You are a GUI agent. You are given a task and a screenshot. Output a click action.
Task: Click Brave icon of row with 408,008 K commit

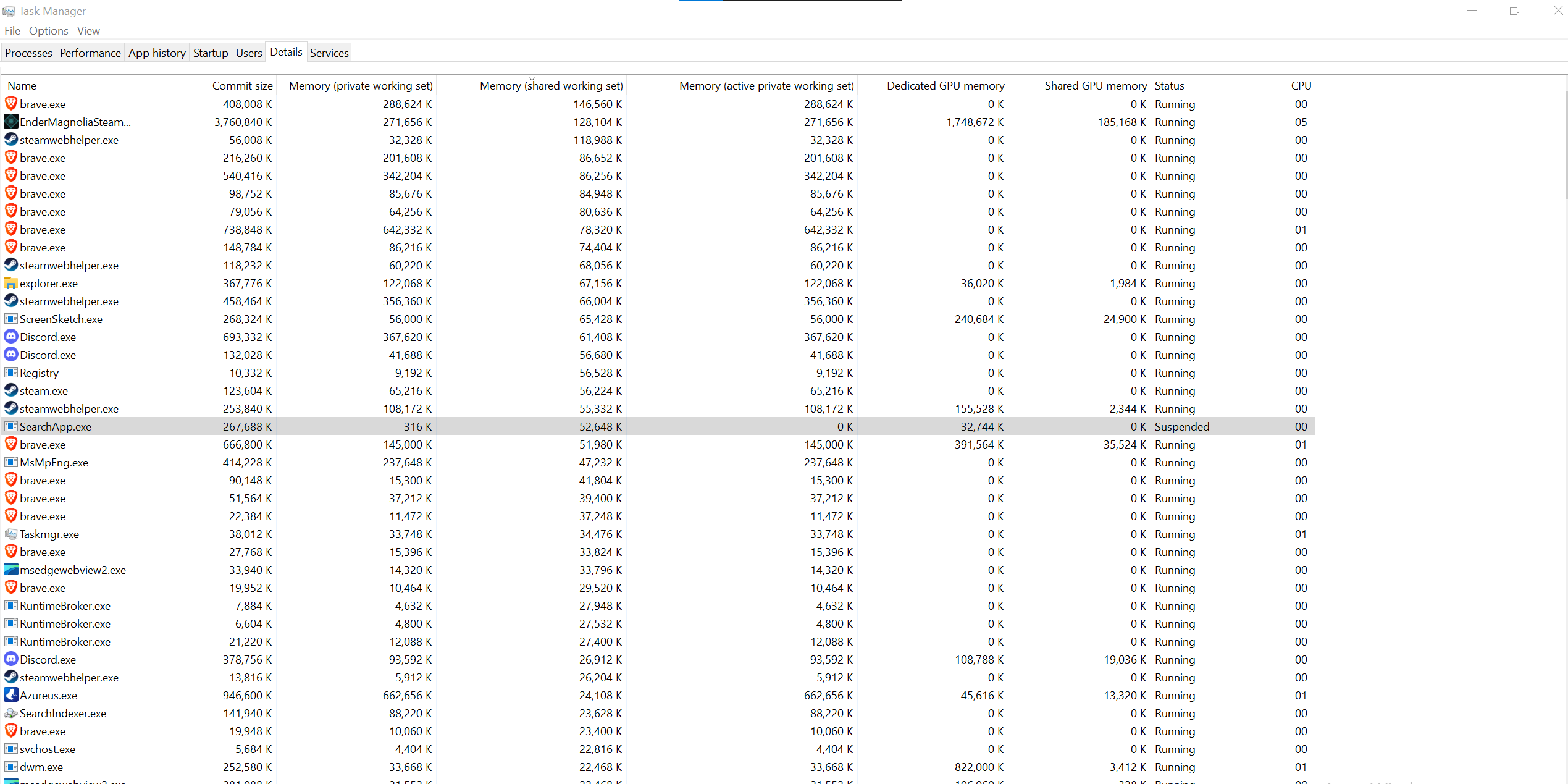(10, 104)
